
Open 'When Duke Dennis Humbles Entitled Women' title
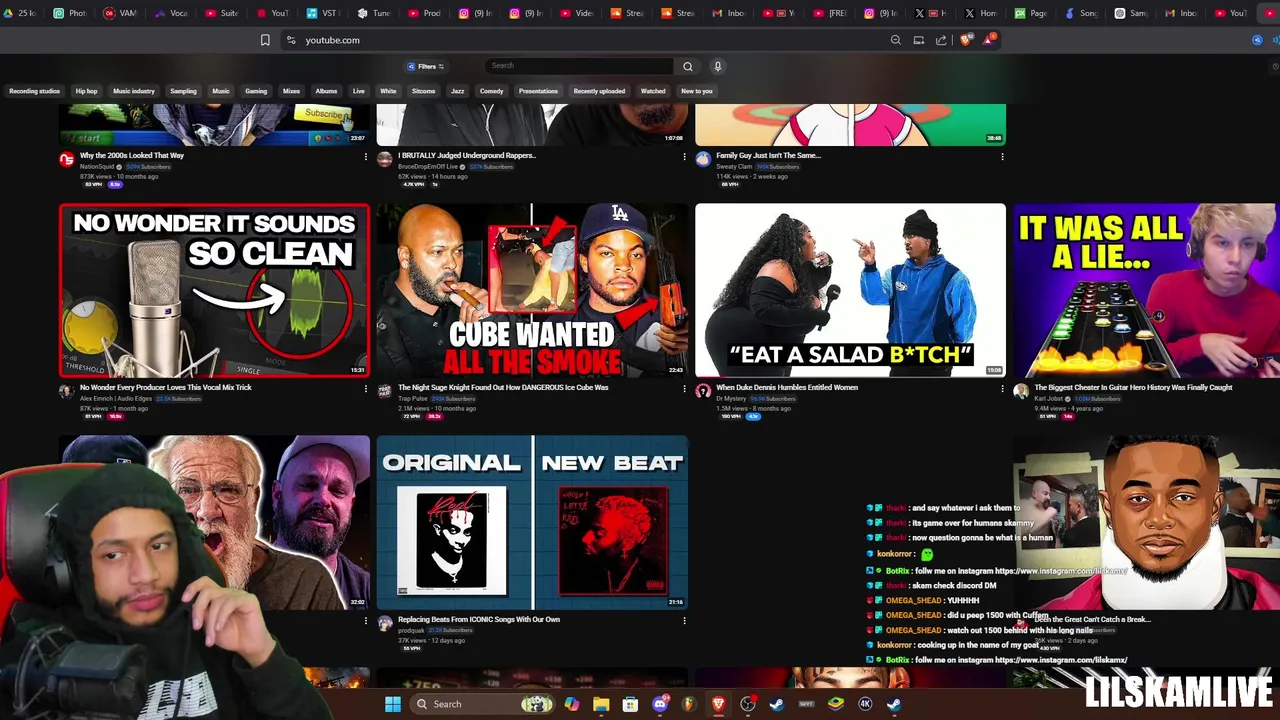(x=787, y=387)
